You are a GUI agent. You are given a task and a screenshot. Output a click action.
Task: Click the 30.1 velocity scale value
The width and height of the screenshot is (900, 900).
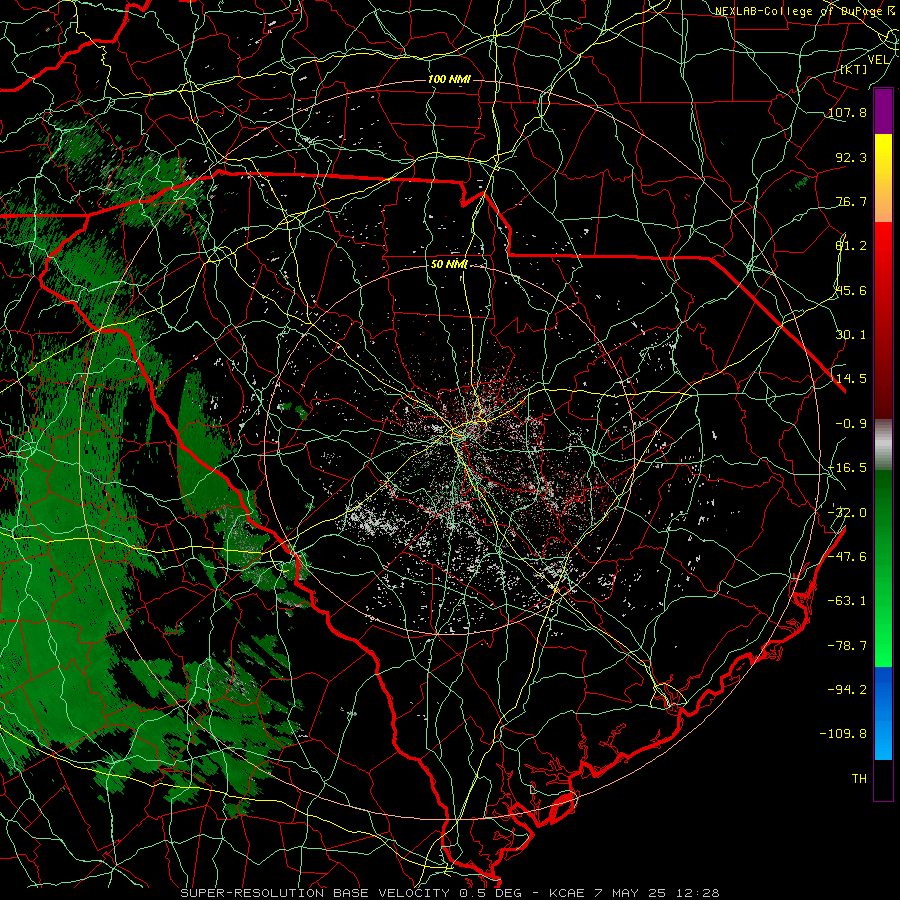click(x=851, y=335)
